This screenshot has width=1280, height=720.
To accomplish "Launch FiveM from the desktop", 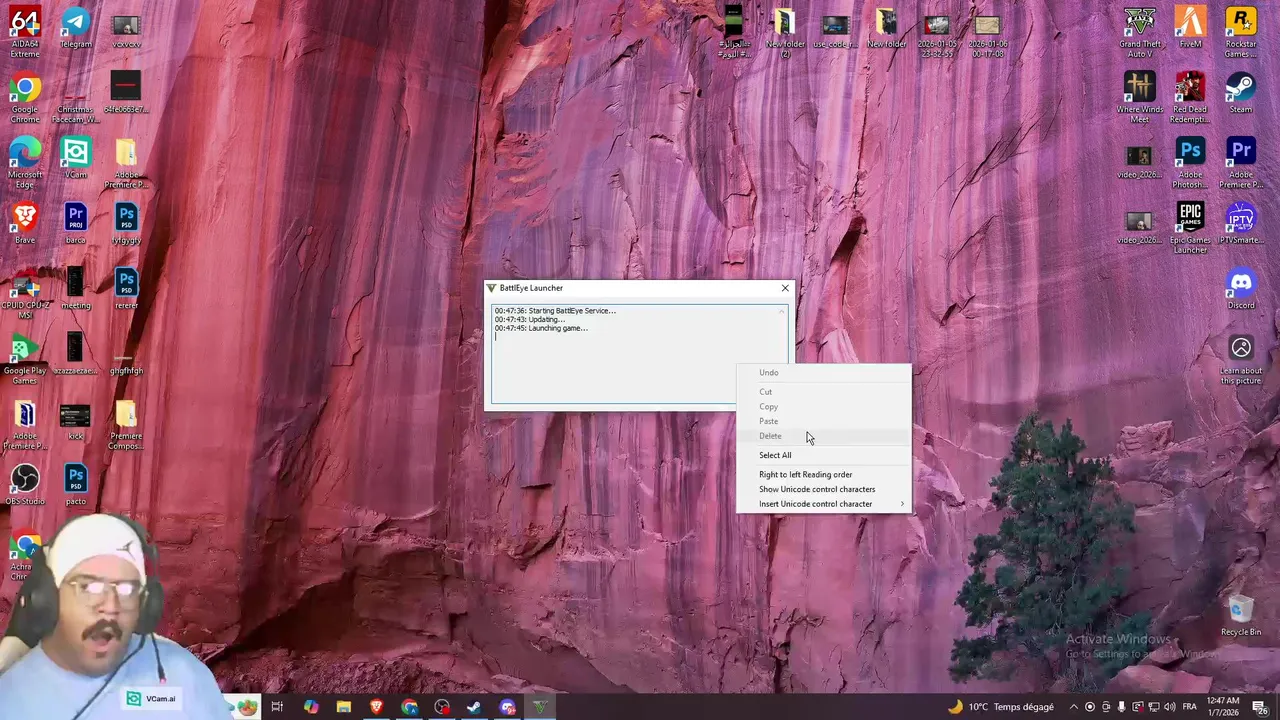I will click(x=1190, y=28).
